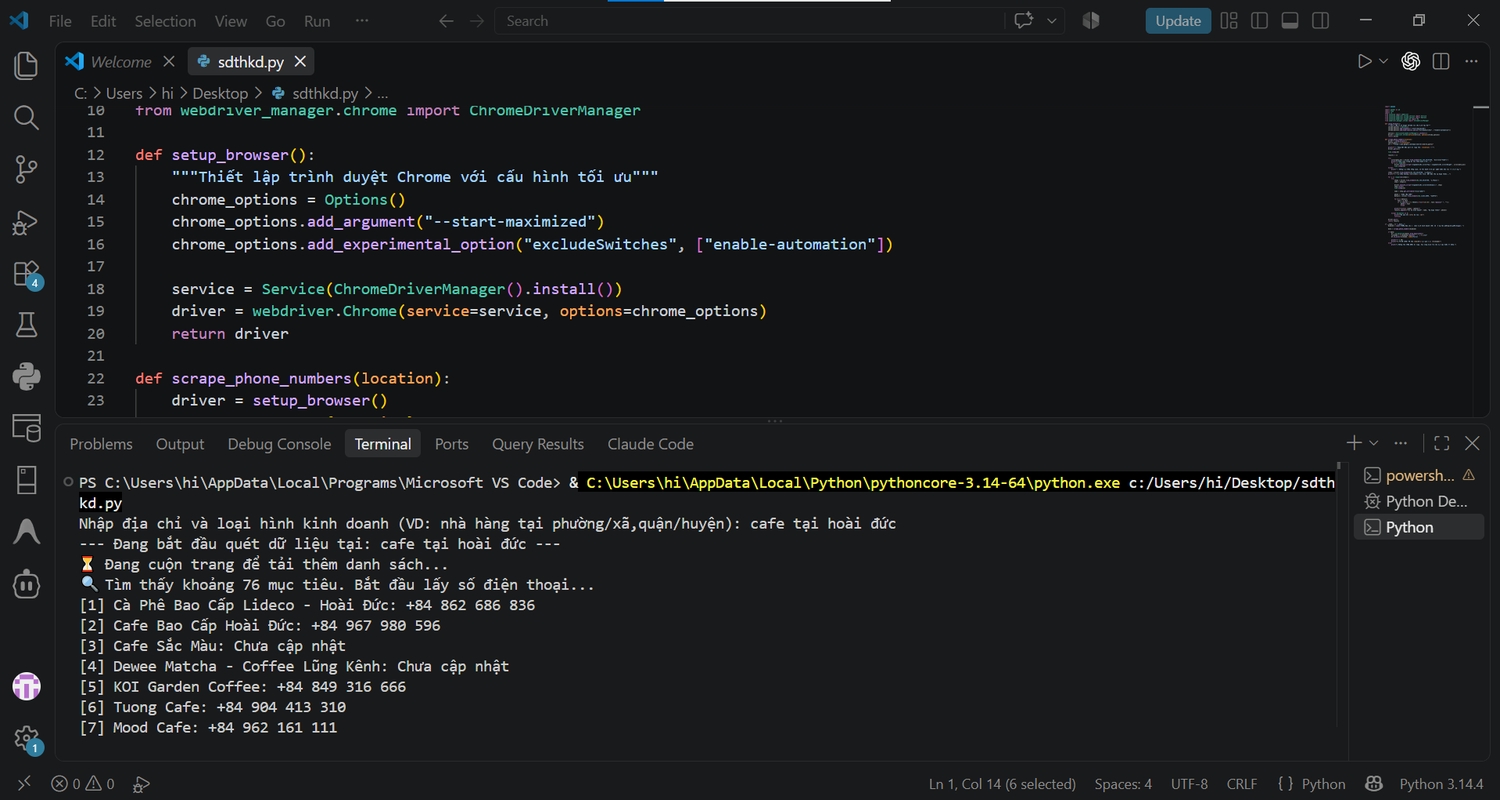Go forward with the right arrow
Screen dimensions: 1500x800
point(477,20)
